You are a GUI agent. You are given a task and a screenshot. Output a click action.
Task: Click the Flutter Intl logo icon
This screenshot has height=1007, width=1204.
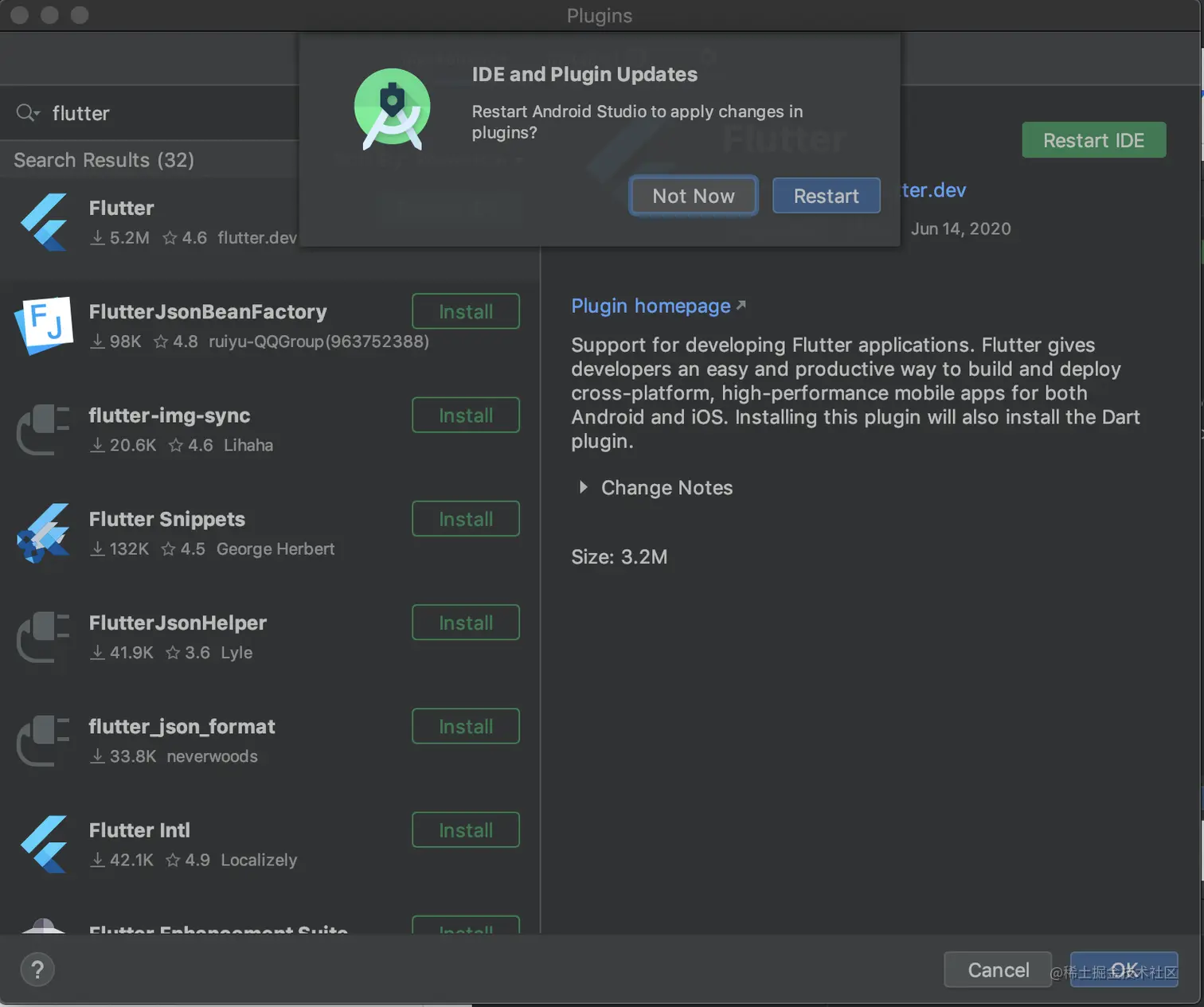click(x=44, y=845)
